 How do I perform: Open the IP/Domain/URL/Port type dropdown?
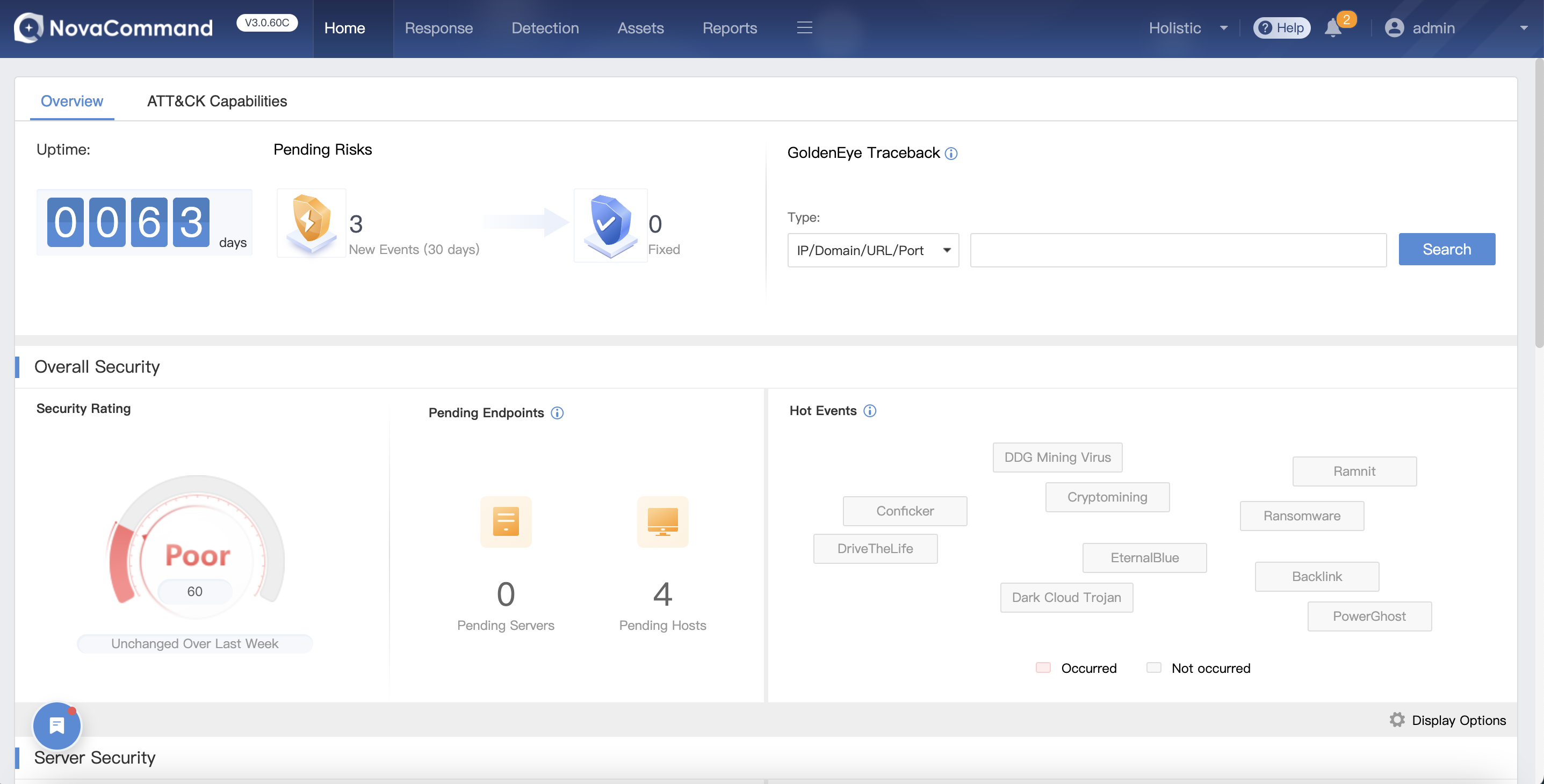pos(872,250)
